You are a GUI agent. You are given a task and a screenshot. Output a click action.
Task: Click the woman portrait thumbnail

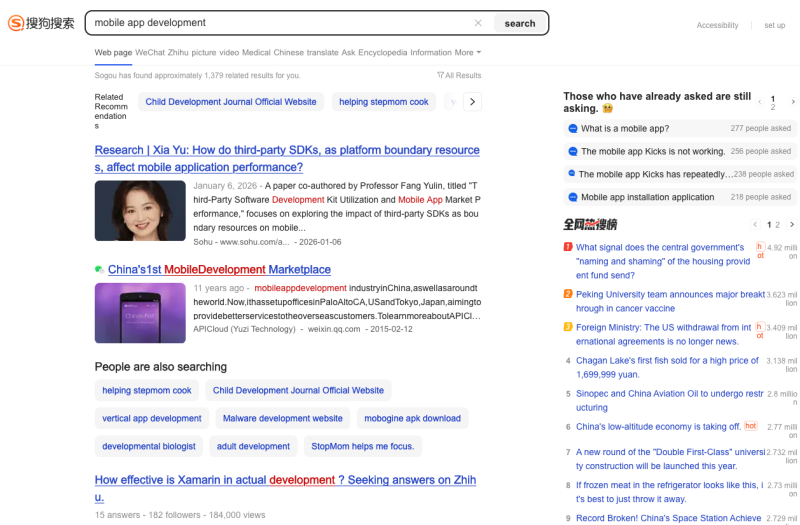(x=140, y=211)
